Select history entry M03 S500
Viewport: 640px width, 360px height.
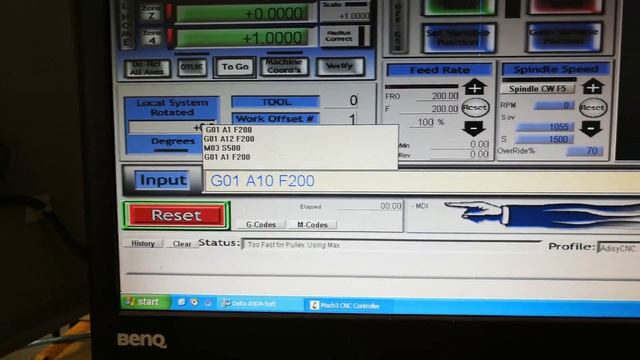(x=222, y=148)
